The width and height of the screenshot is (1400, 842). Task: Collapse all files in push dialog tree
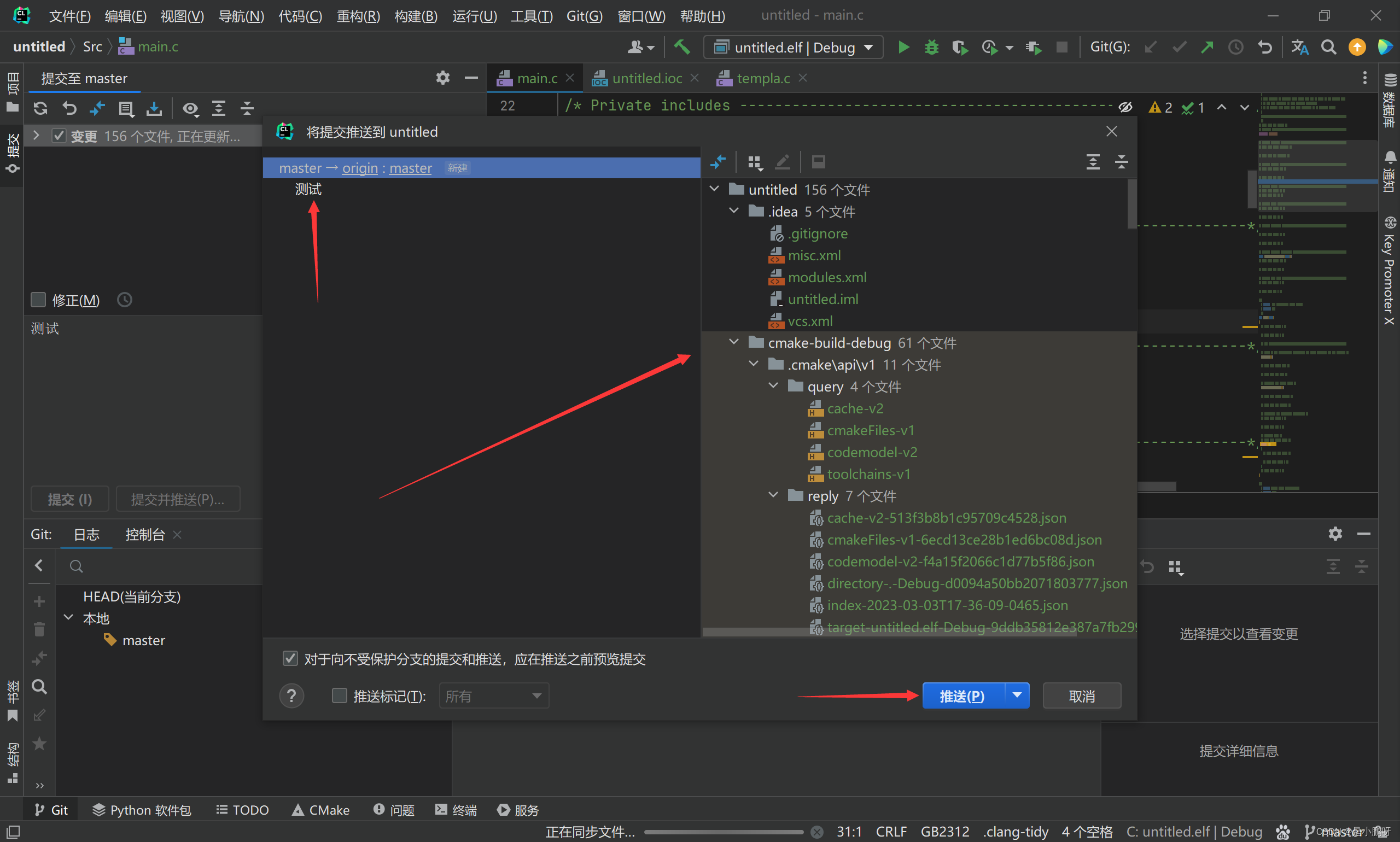[1121, 162]
